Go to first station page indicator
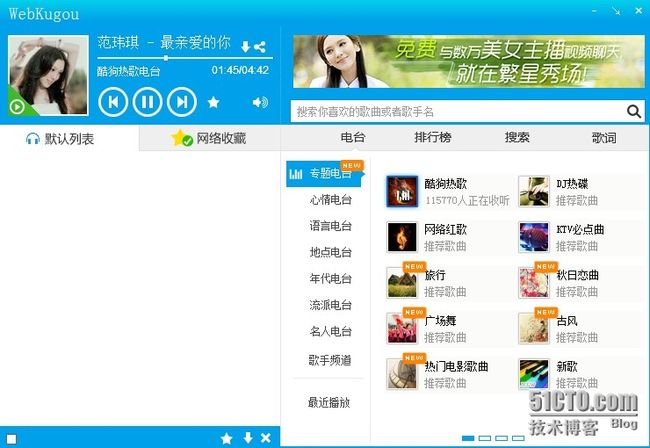 (x=468, y=438)
